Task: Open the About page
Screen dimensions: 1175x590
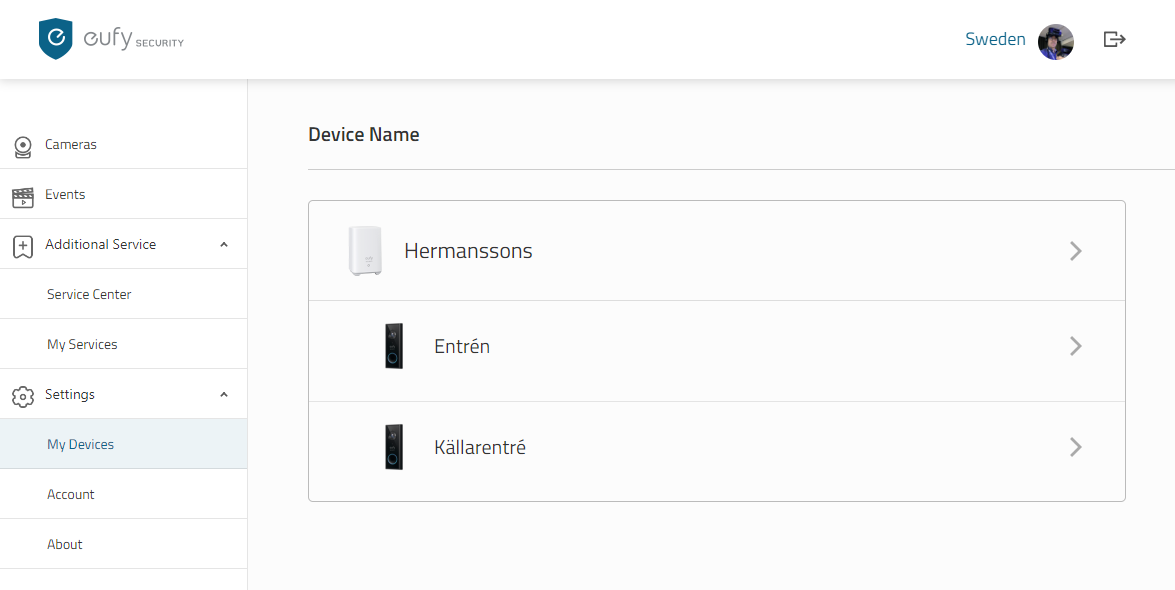Action: pyautogui.click(x=65, y=543)
